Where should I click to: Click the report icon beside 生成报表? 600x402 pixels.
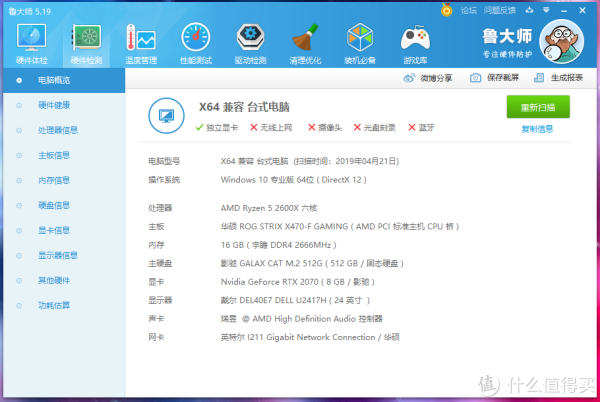[539, 78]
